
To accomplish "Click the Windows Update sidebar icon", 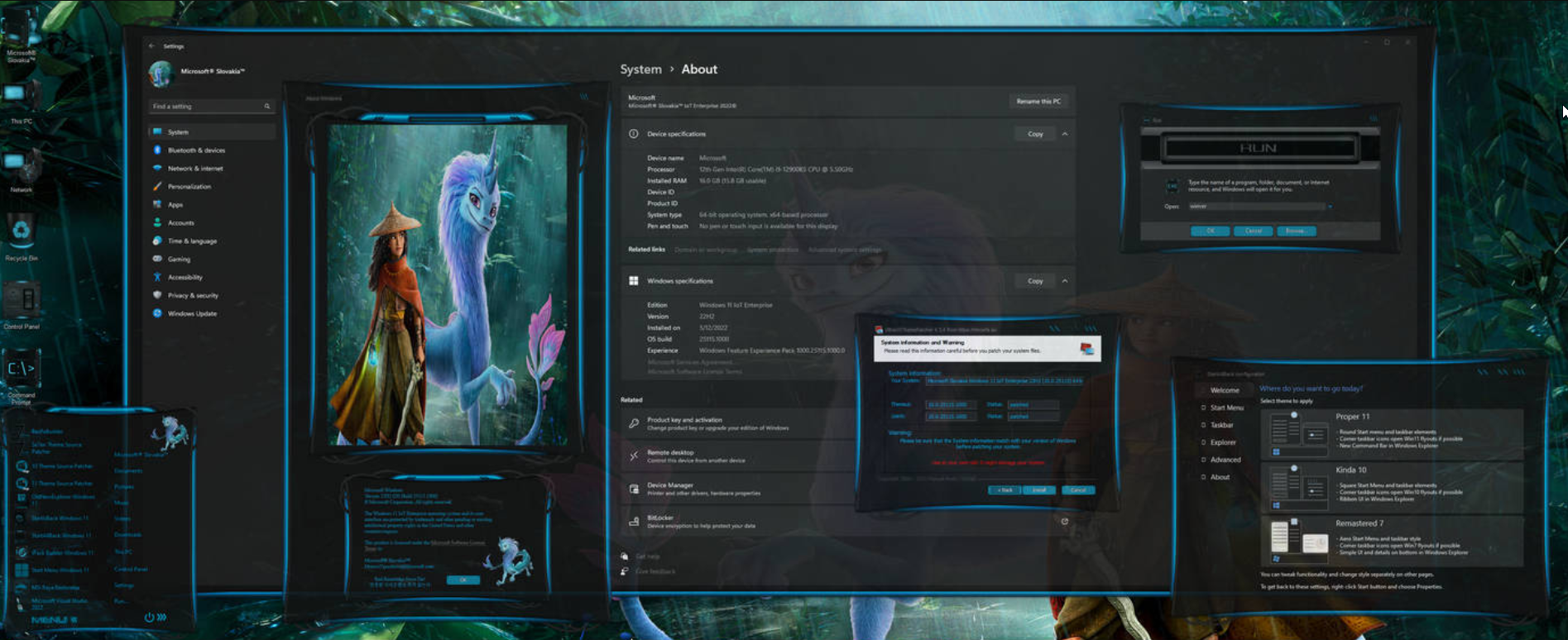I will pyautogui.click(x=157, y=313).
